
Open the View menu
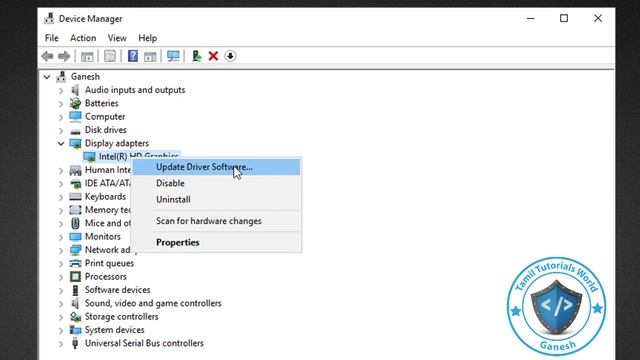117,38
